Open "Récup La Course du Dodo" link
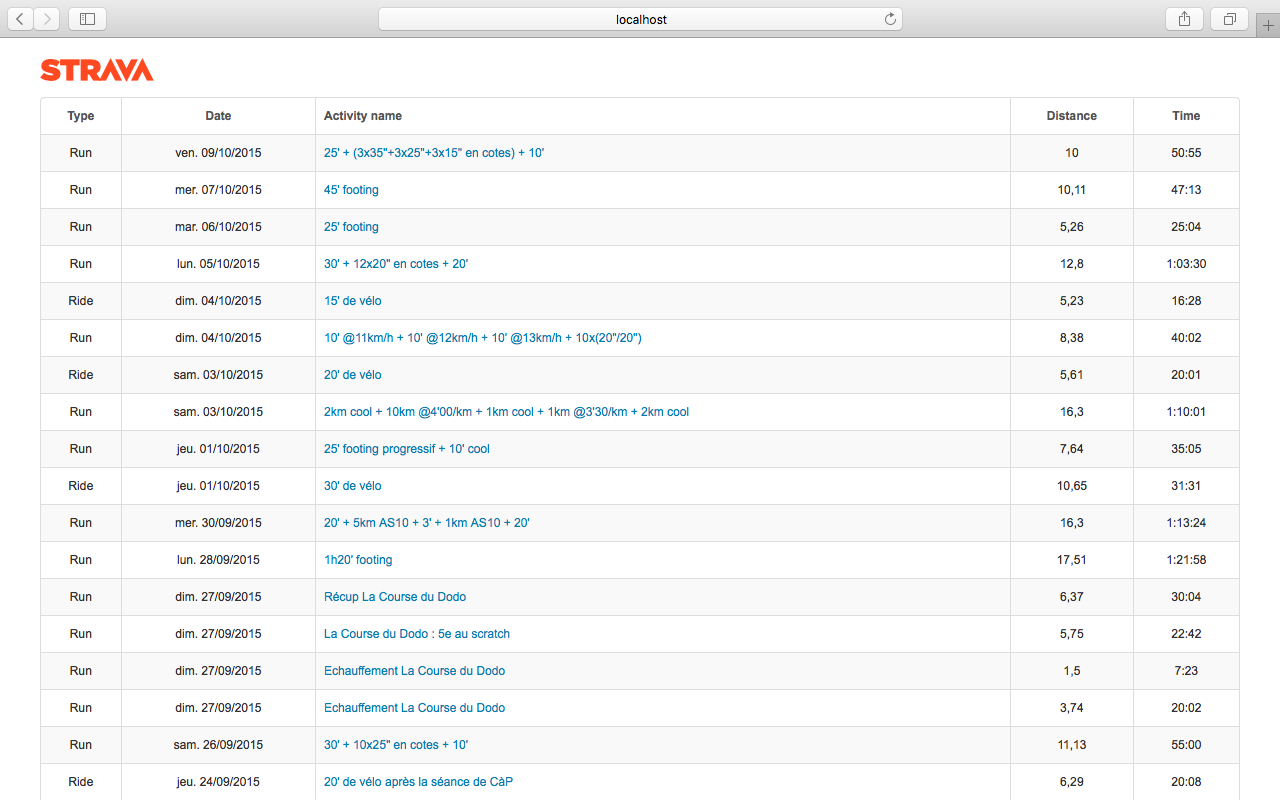 pyautogui.click(x=395, y=597)
